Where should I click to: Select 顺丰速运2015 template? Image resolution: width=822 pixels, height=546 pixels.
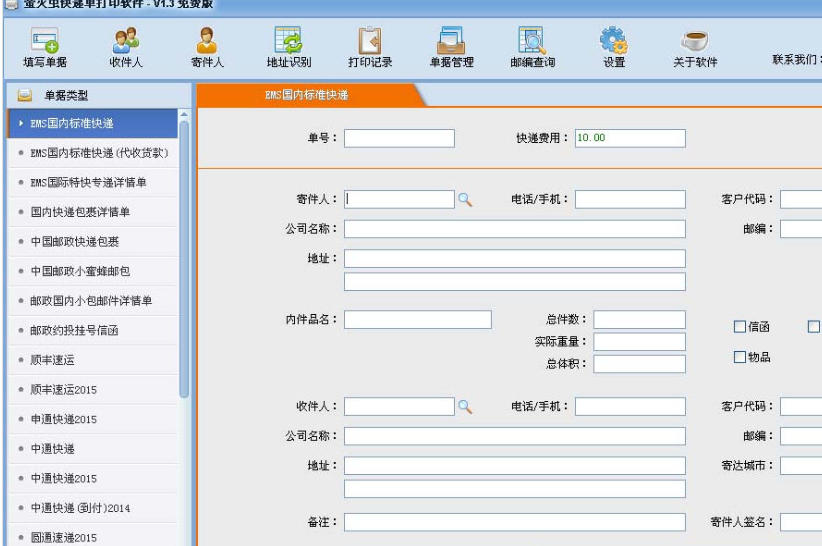click(93, 390)
